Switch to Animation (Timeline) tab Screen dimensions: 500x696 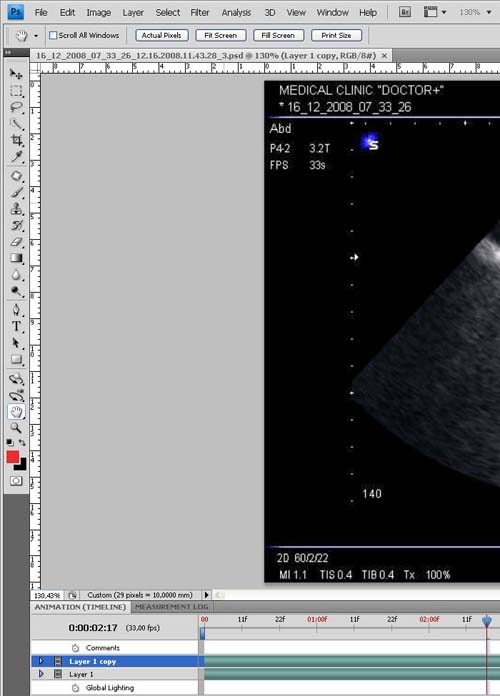(80, 607)
